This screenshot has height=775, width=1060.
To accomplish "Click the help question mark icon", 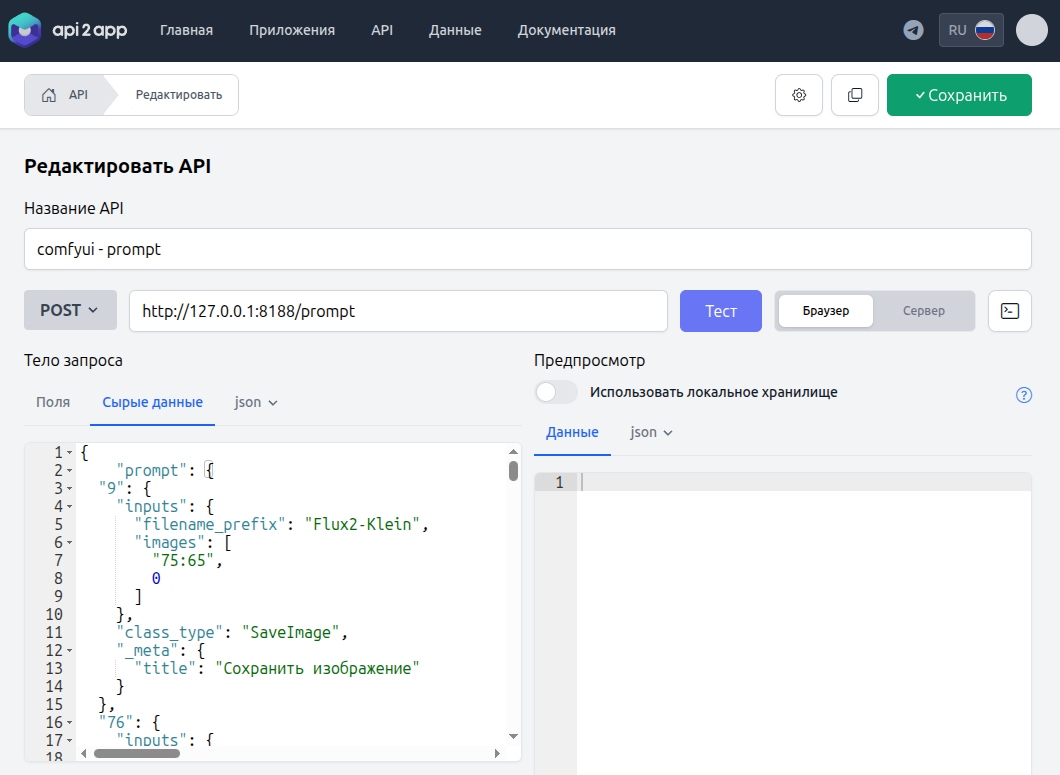I will pos(1024,395).
